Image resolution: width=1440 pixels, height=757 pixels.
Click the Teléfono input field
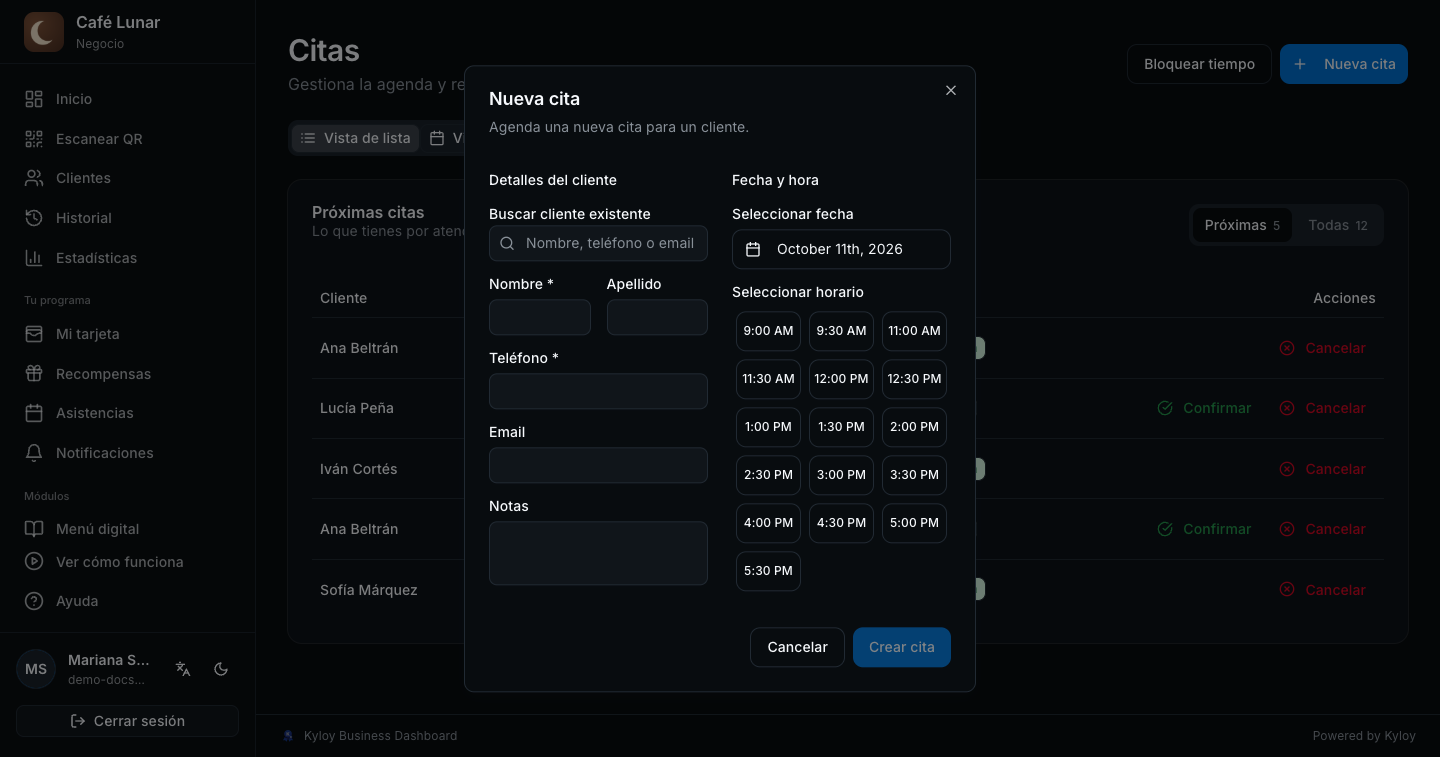(598, 391)
